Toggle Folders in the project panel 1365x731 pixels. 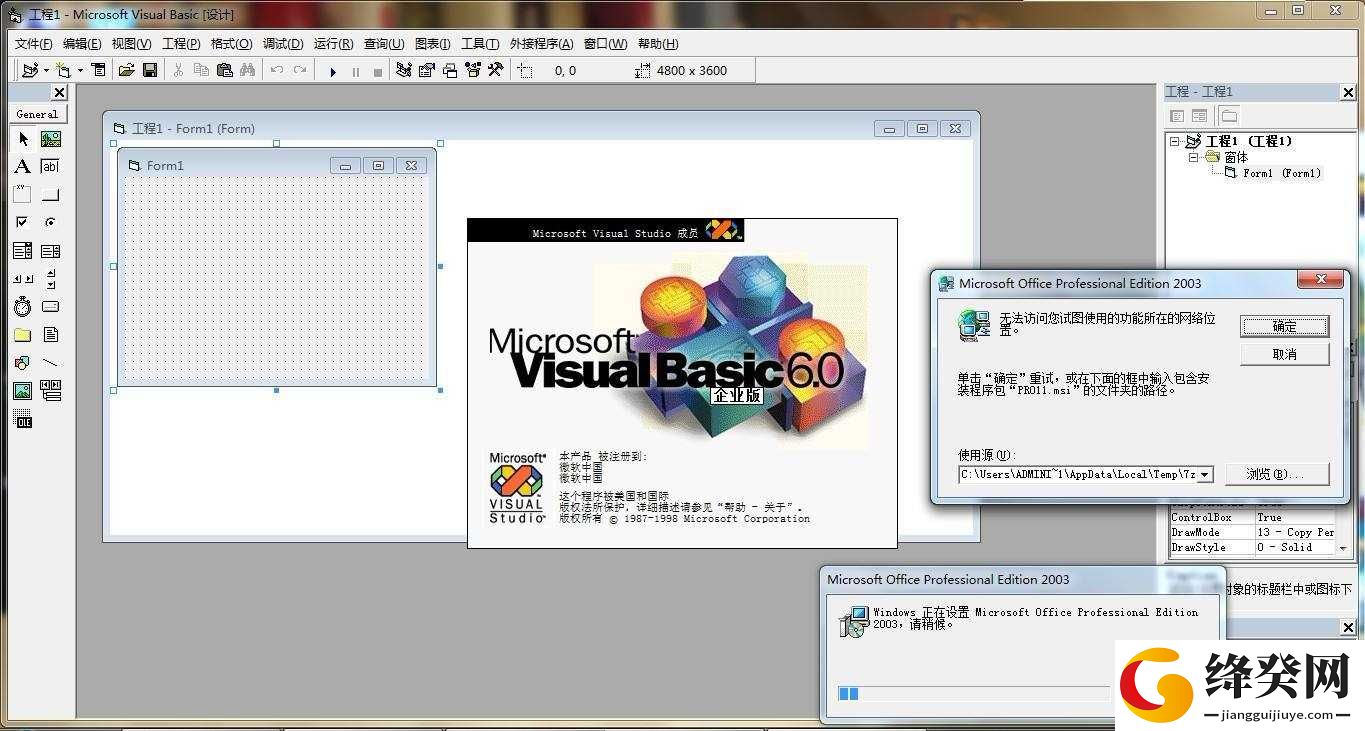tap(1229, 116)
